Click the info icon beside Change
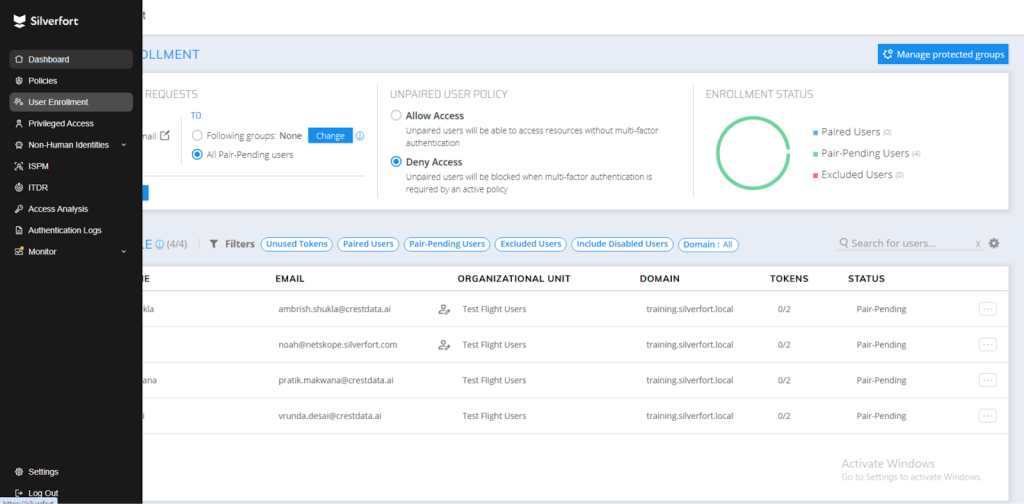The height and width of the screenshot is (504, 1024). [360, 136]
